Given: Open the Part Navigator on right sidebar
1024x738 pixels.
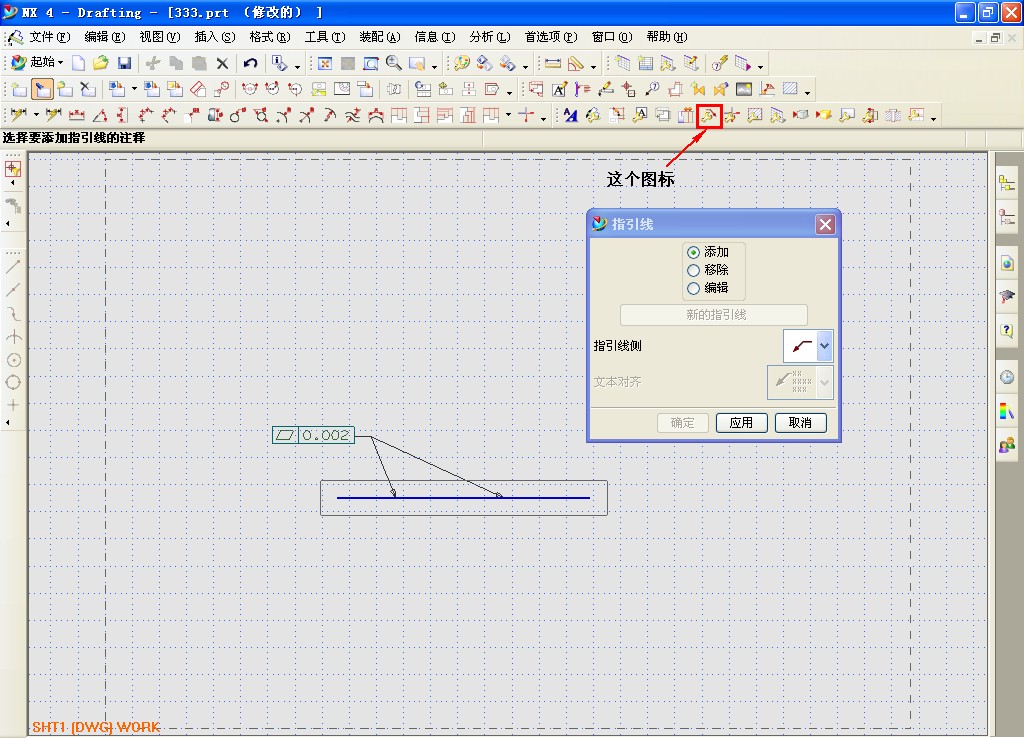Looking at the screenshot, I should tap(1007, 217).
